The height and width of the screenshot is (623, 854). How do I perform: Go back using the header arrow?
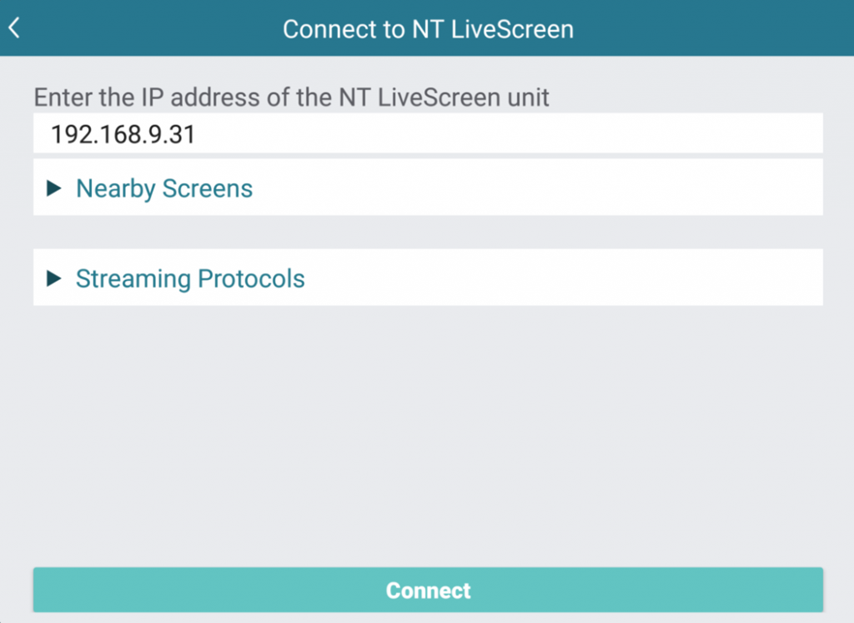15,28
